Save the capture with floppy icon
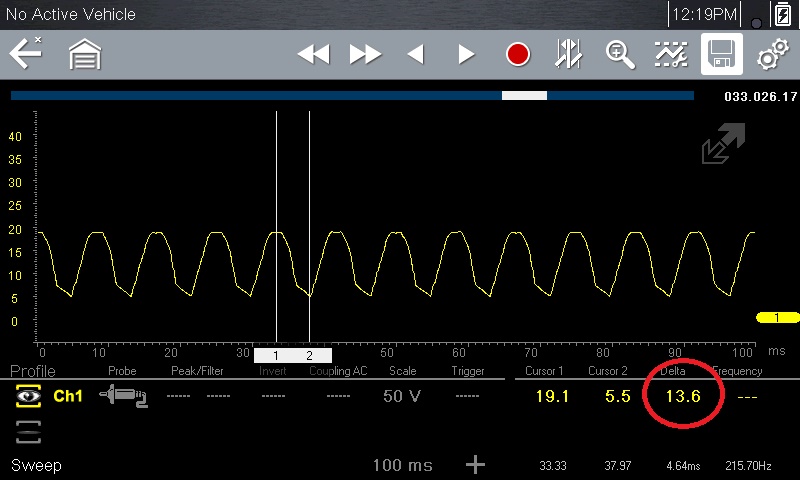The image size is (800, 480). click(x=721, y=55)
